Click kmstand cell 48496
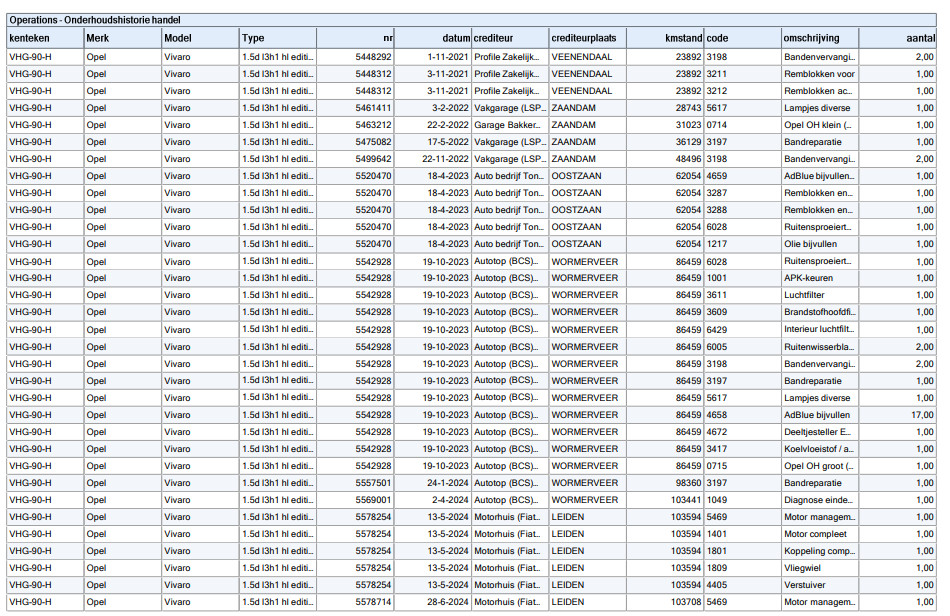Viewport: 950px width, 616px height. pyautogui.click(x=665, y=159)
